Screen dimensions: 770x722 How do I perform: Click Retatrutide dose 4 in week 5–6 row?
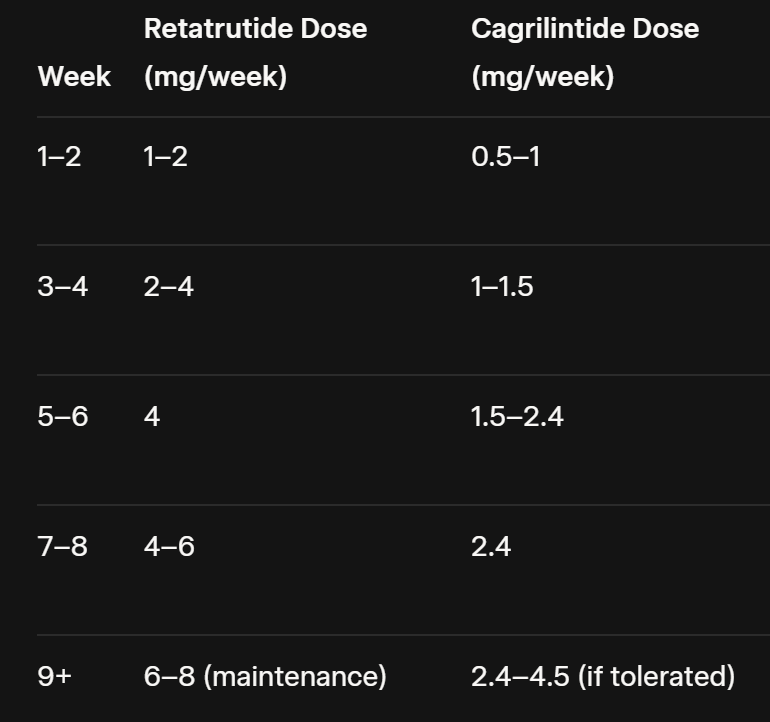click(152, 416)
